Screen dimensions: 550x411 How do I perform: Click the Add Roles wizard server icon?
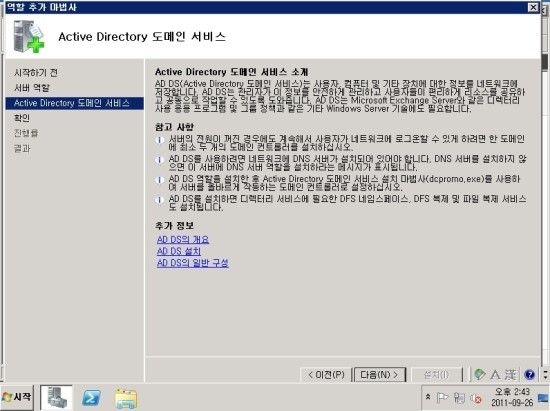[x=29, y=36]
